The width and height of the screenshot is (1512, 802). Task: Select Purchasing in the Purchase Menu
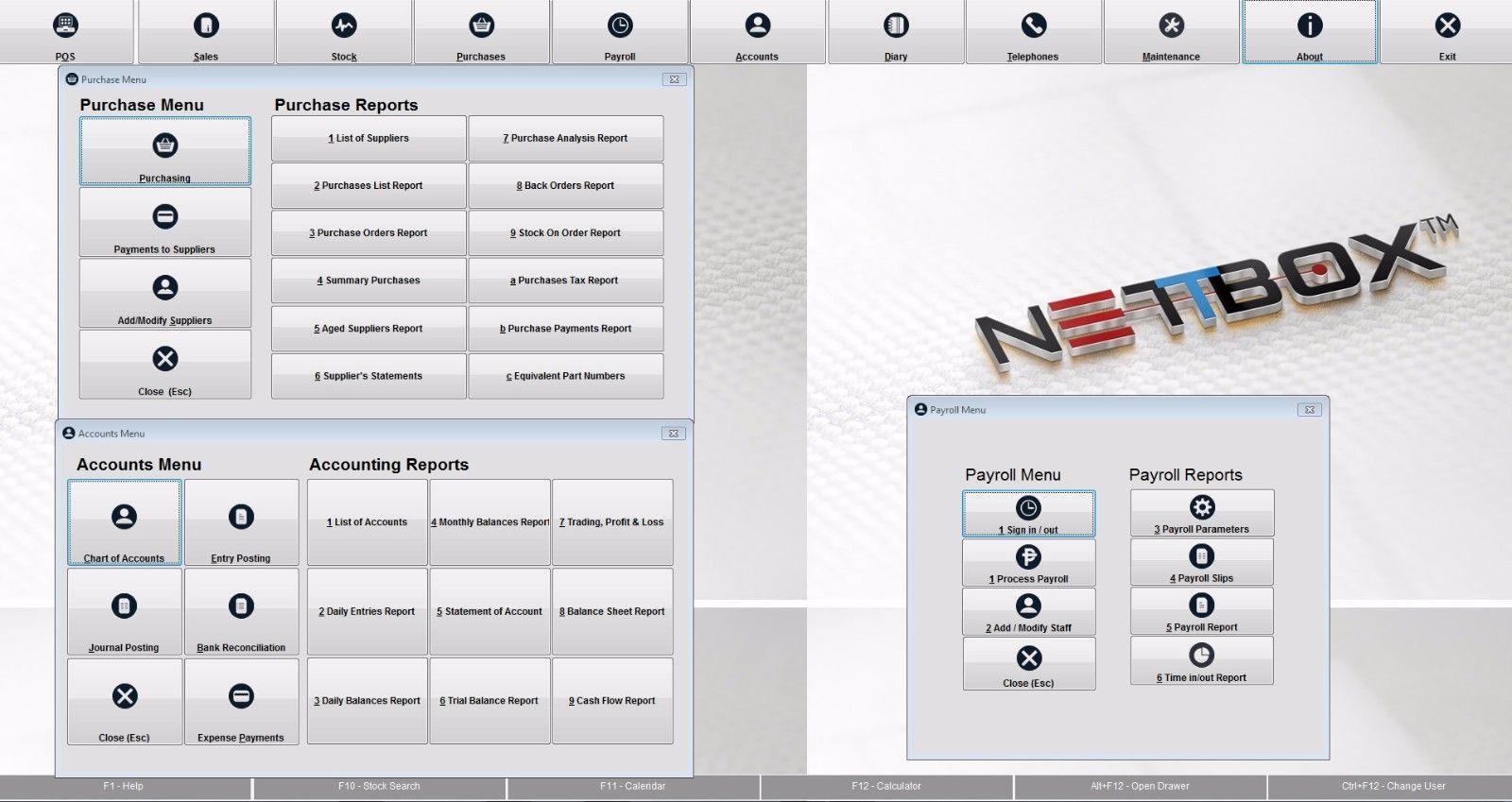165,151
